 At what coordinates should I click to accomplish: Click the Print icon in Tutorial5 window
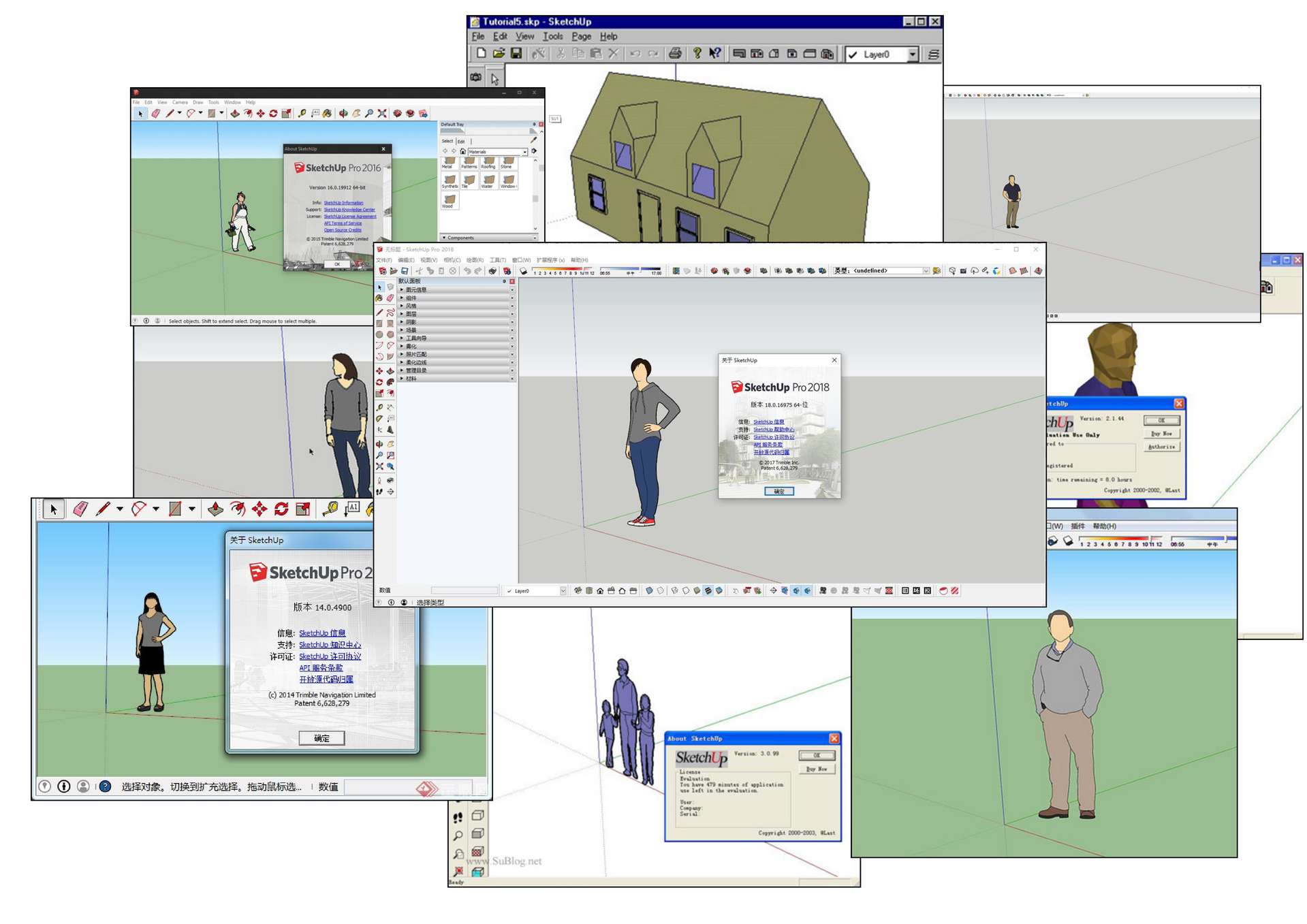[x=674, y=54]
